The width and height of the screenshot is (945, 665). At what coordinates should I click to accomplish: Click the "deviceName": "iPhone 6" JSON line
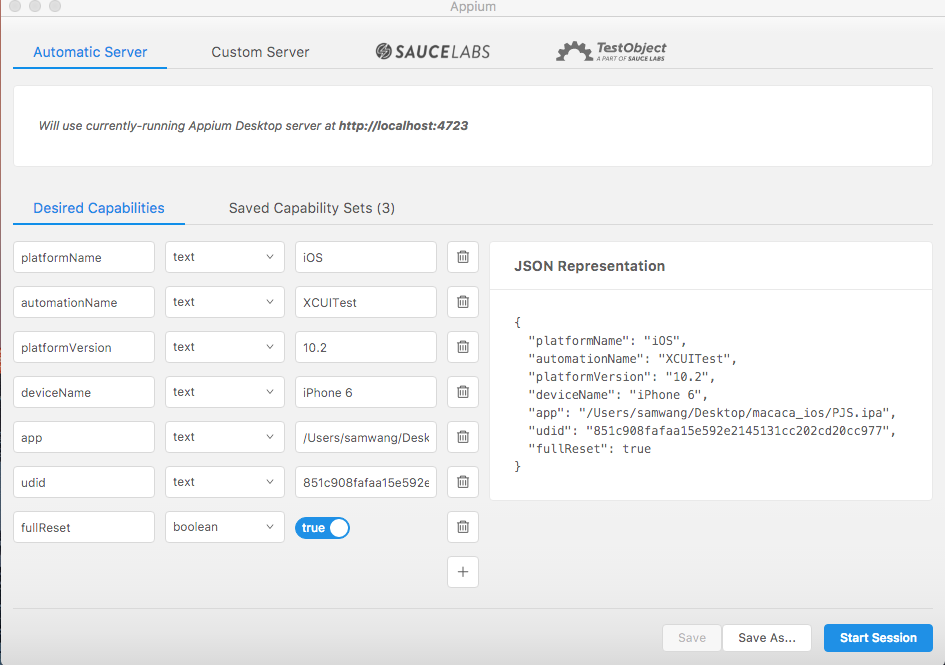click(x=618, y=395)
